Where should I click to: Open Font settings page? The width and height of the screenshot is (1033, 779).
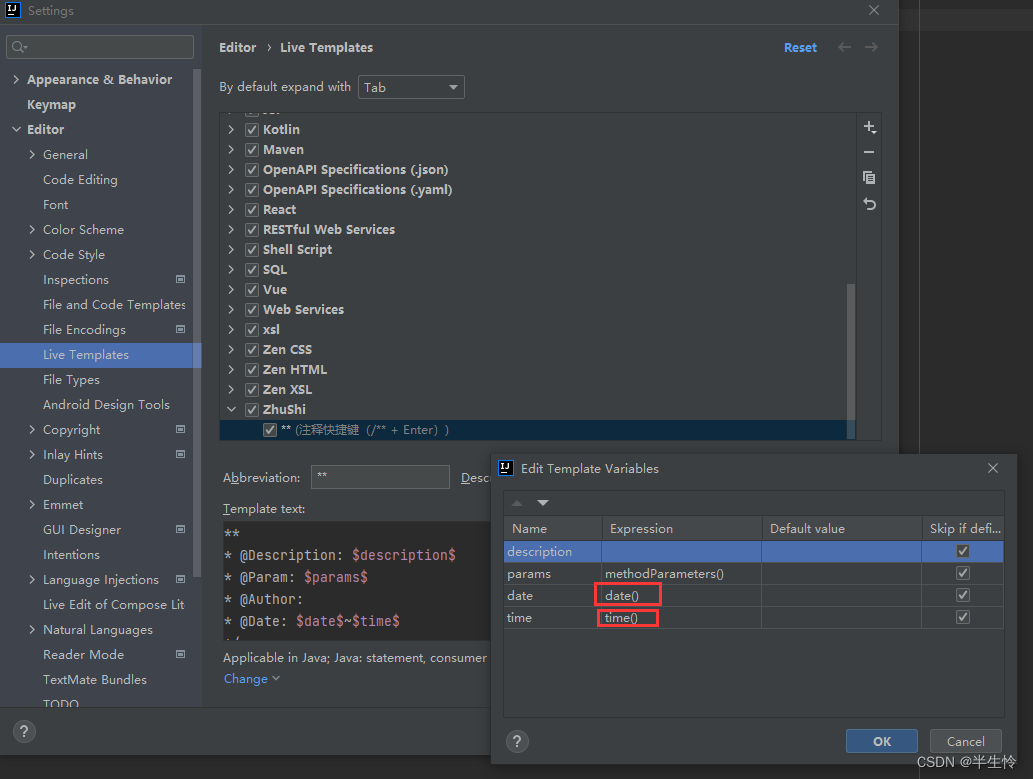tap(55, 204)
